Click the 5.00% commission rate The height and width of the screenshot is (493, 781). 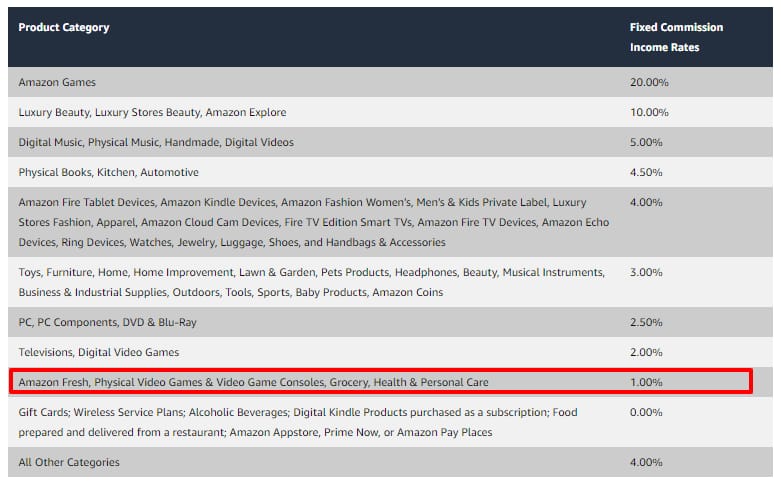(646, 142)
